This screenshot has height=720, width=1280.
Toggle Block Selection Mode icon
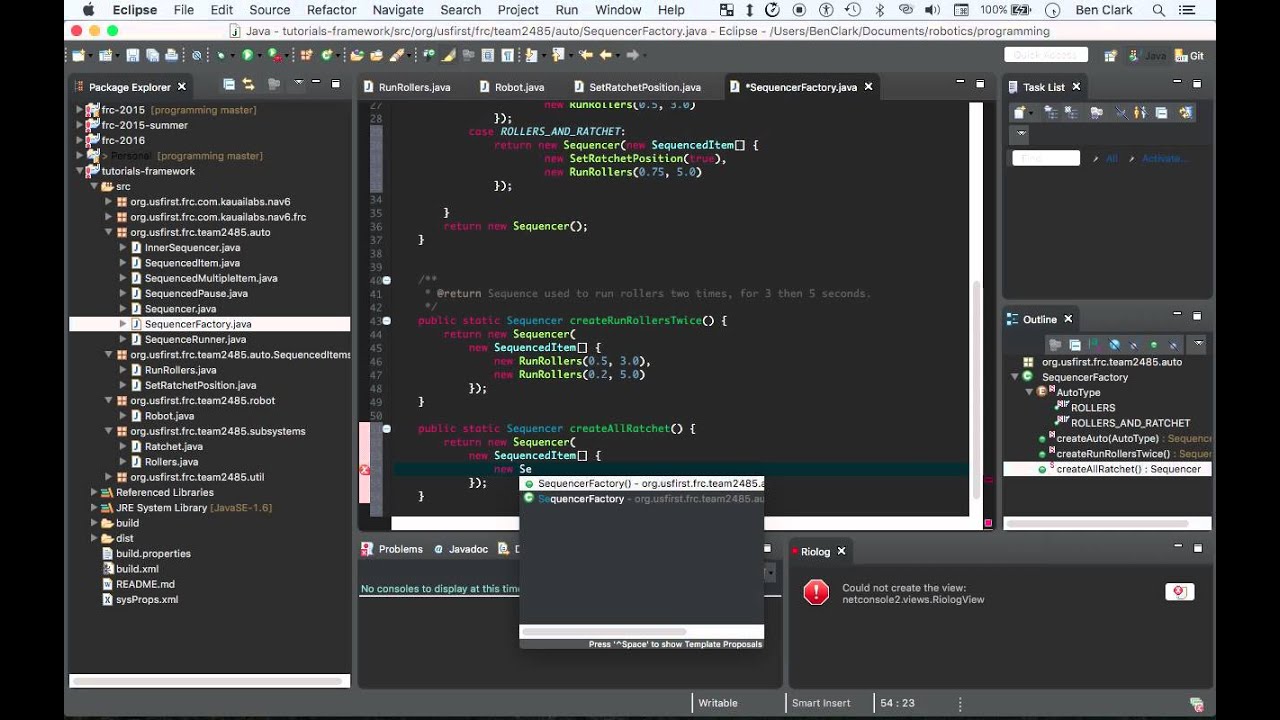[x=487, y=55]
